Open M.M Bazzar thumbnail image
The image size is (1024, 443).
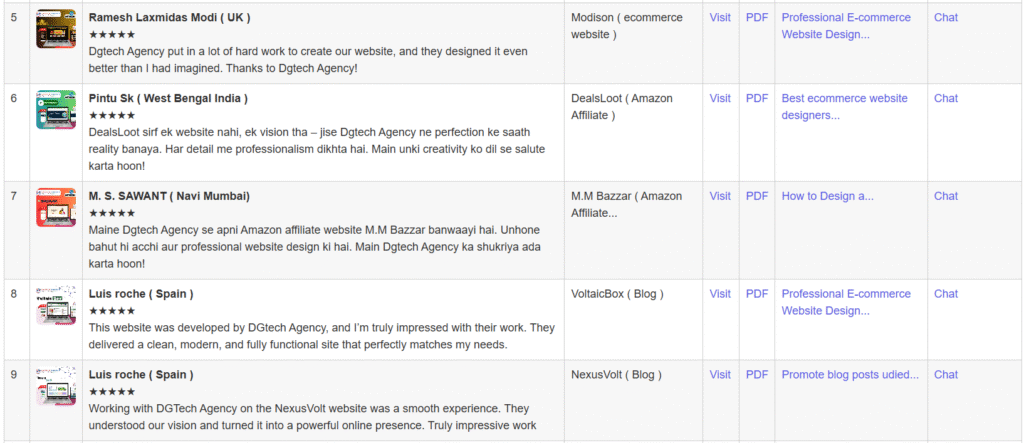(x=56, y=207)
